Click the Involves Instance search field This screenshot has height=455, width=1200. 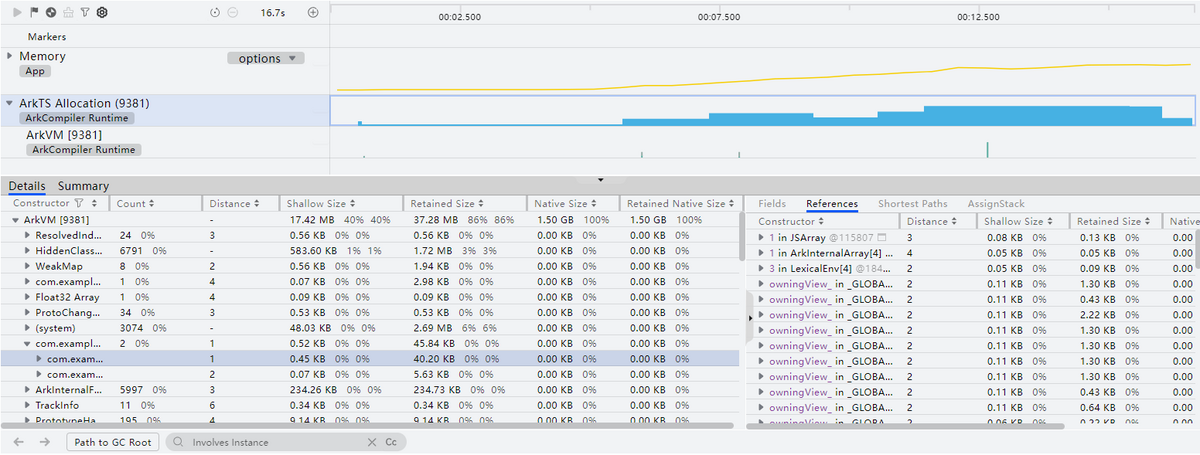point(270,441)
